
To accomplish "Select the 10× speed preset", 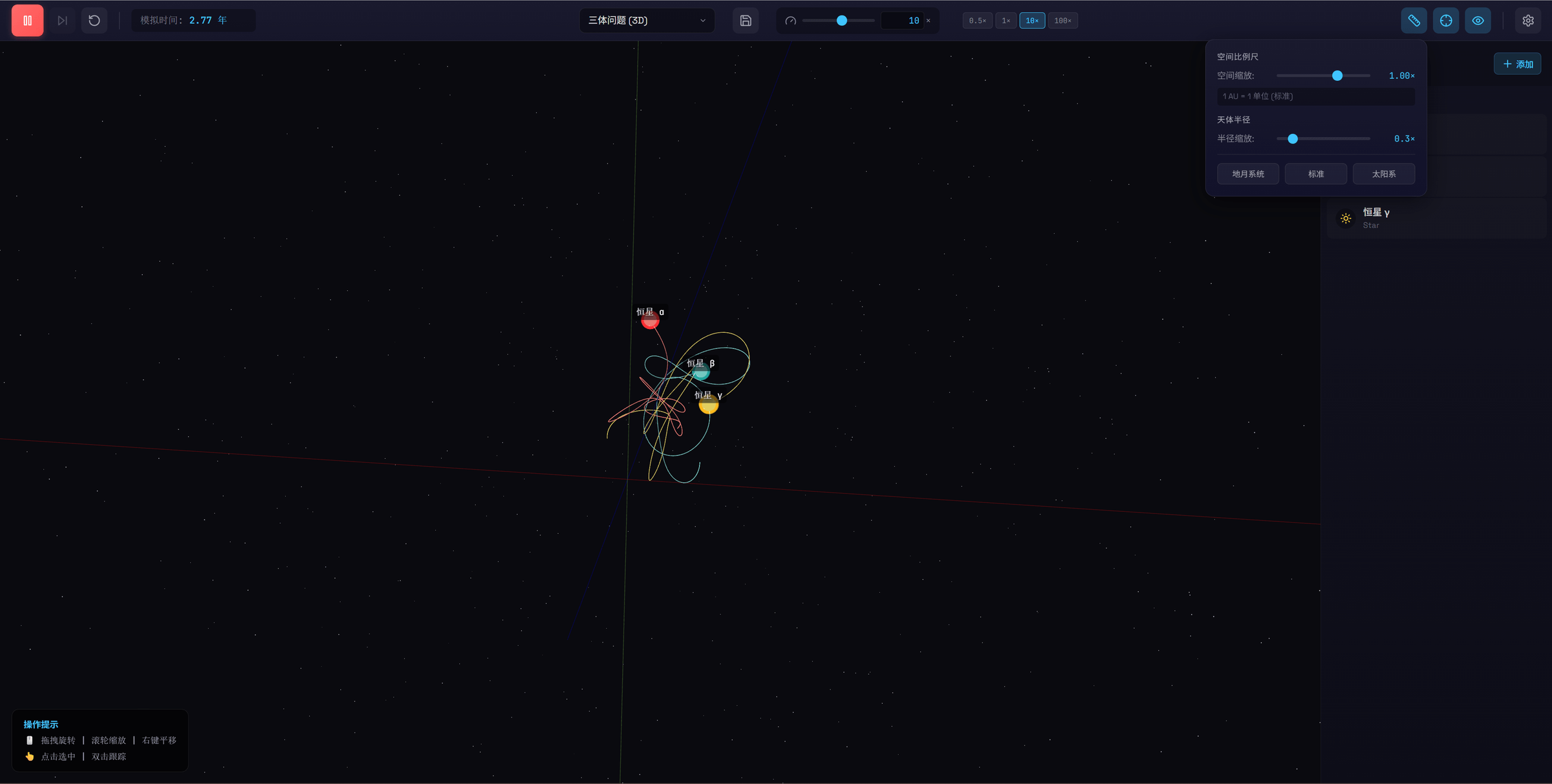I will pos(1032,21).
